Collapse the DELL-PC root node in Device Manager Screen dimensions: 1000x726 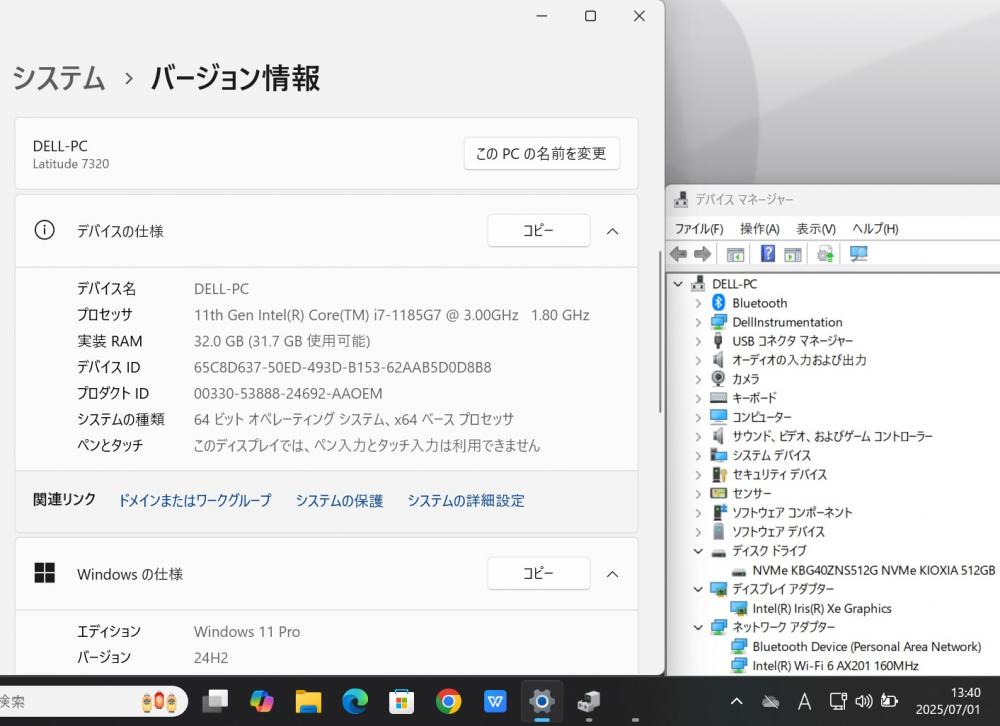679,284
